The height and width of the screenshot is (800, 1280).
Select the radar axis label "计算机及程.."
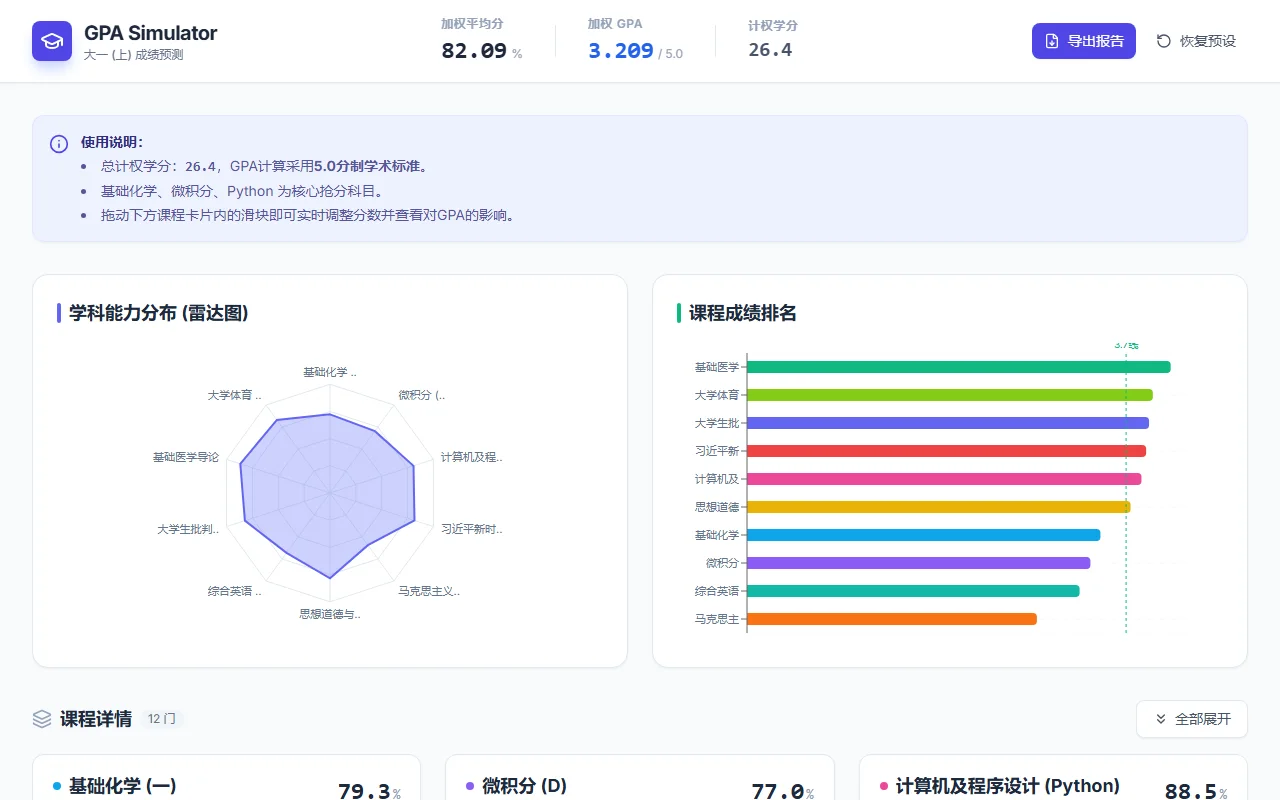[x=472, y=457]
